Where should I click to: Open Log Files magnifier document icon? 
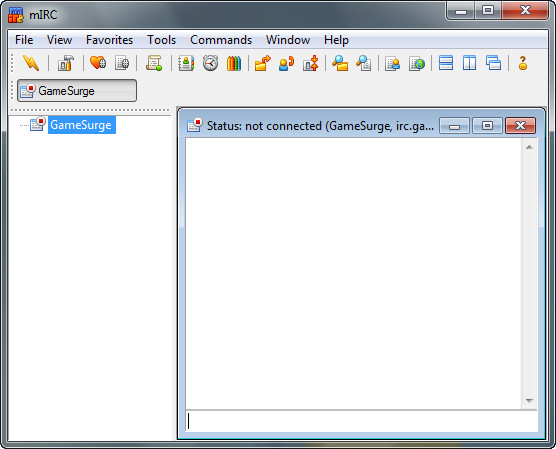(364, 63)
